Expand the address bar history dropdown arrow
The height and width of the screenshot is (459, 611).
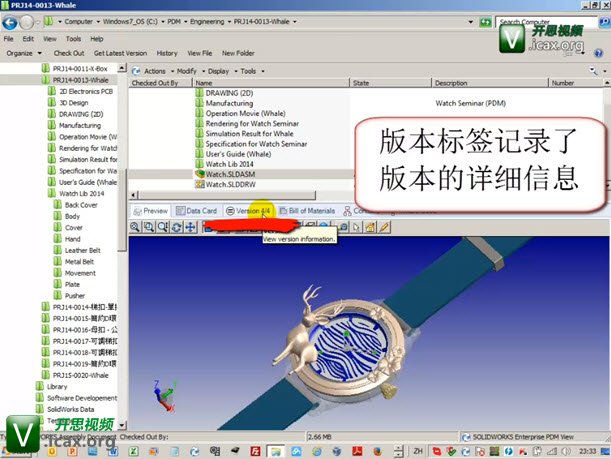(x=471, y=22)
